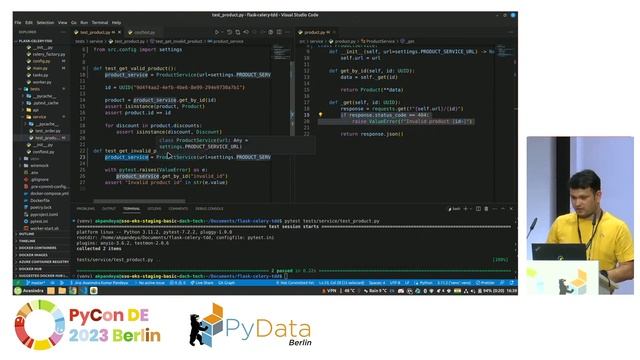The image size is (640, 360).
Task: Switch to product.py tab in right editor
Action: coord(314,32)
